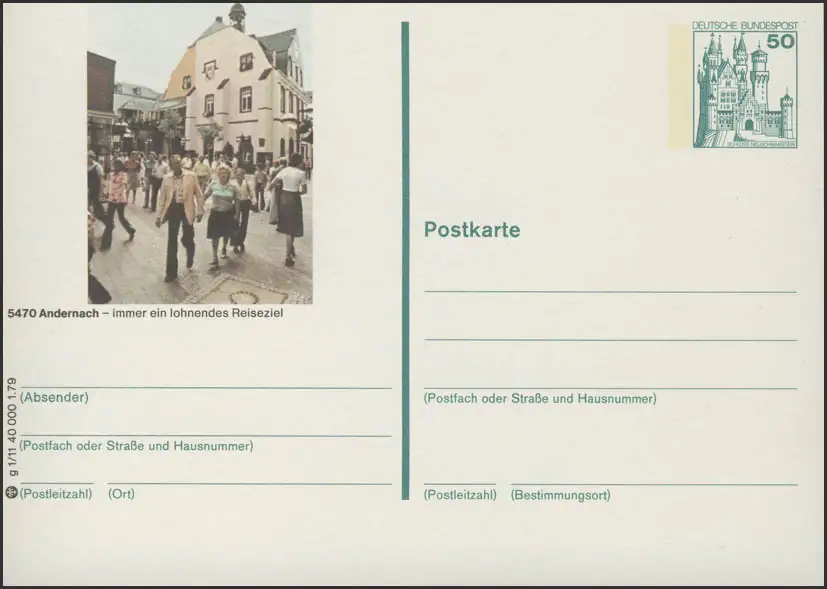Click the second recipient address line

[610, 340]
